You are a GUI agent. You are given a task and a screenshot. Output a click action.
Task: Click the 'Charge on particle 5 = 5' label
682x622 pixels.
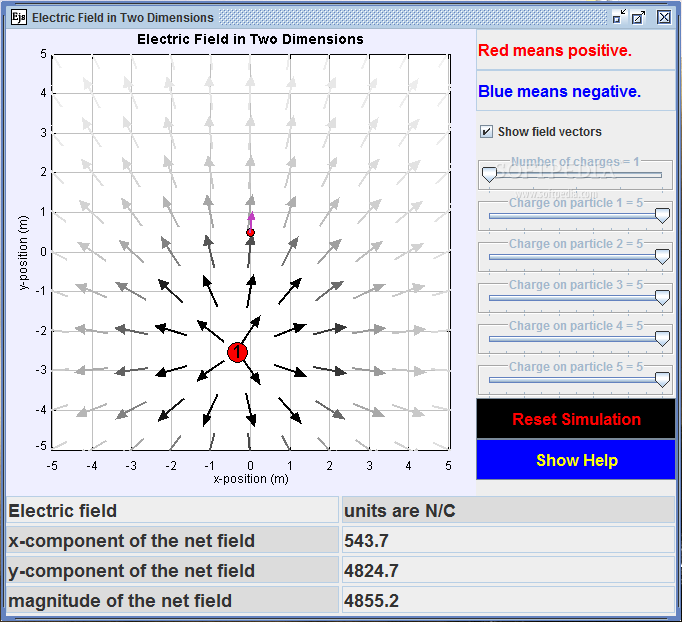click(576, 367)
